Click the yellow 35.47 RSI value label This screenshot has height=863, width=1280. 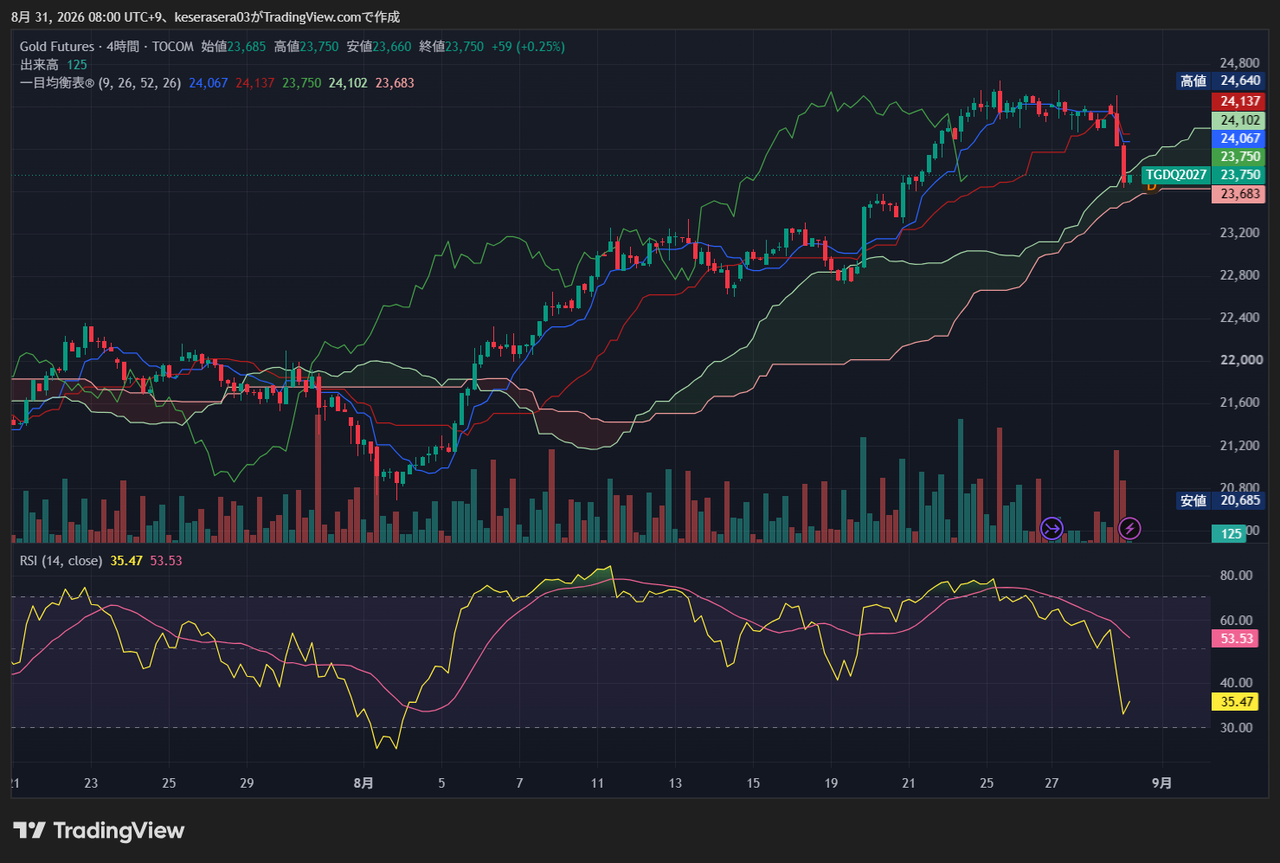click(x=1235, y=702)
